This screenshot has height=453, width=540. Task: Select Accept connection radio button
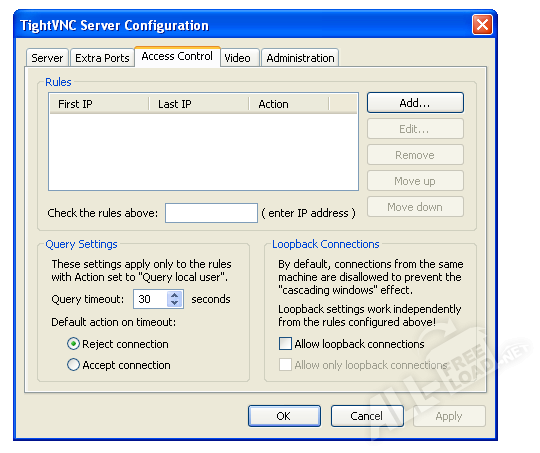[x=73, y=364]
